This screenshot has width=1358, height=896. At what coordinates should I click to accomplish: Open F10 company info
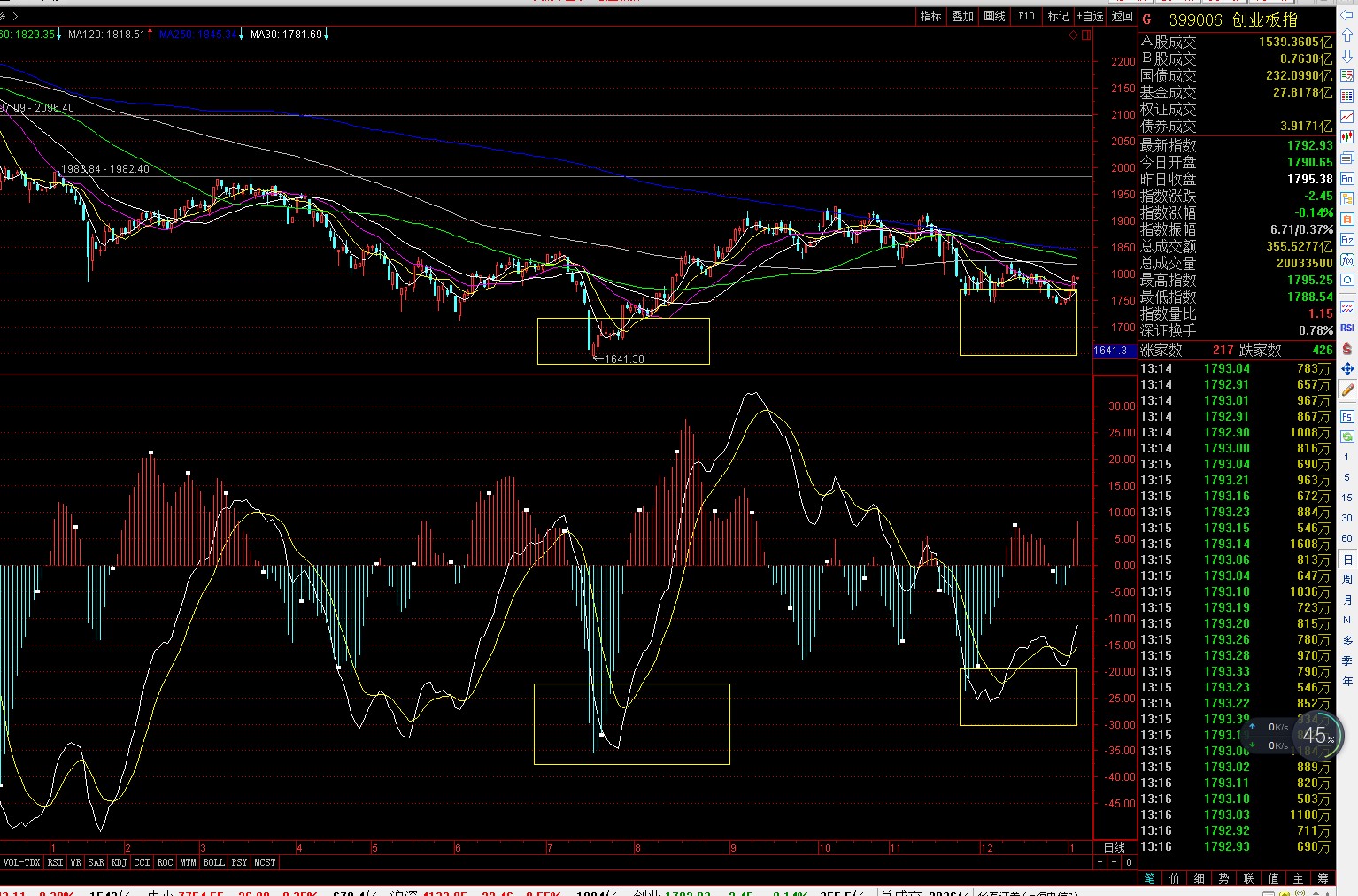[x=1026, y=16]
